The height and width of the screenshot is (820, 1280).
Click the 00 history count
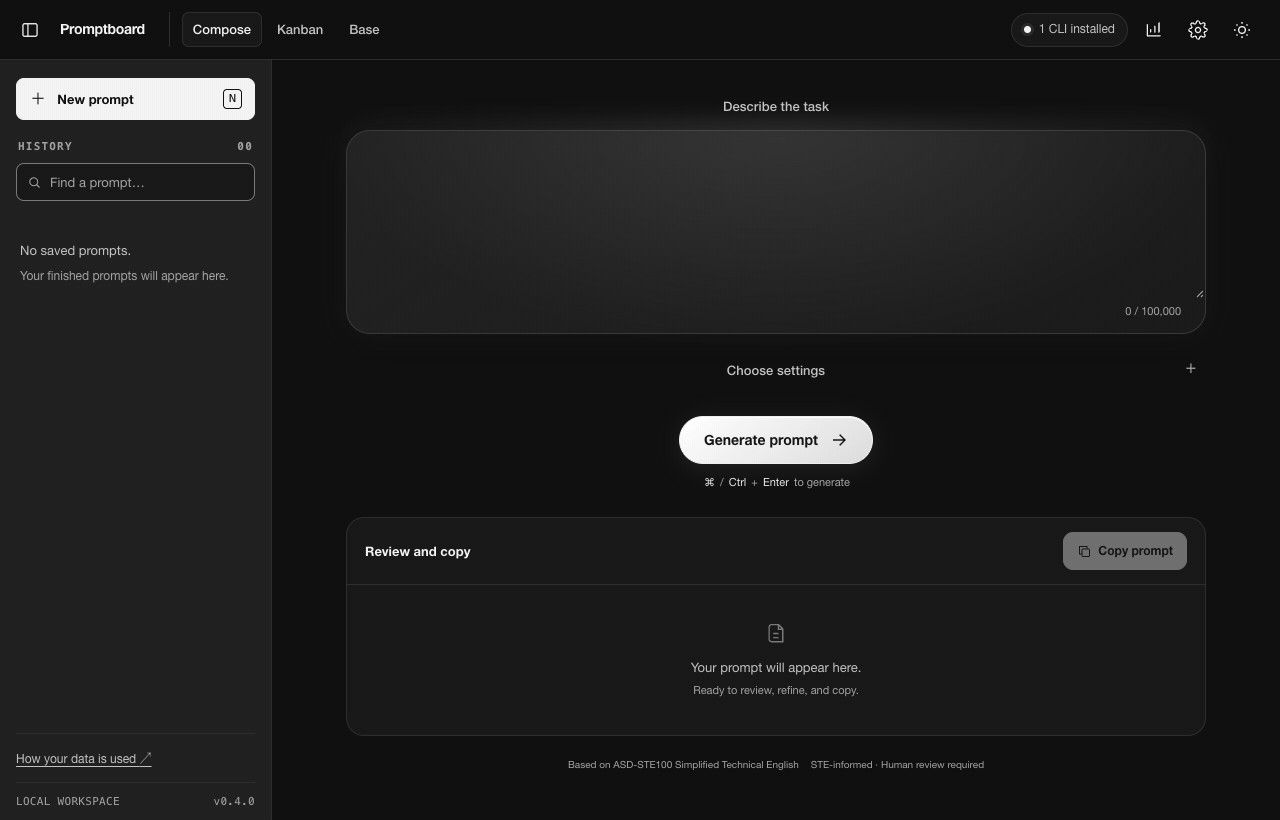click(x=245, y=146)
